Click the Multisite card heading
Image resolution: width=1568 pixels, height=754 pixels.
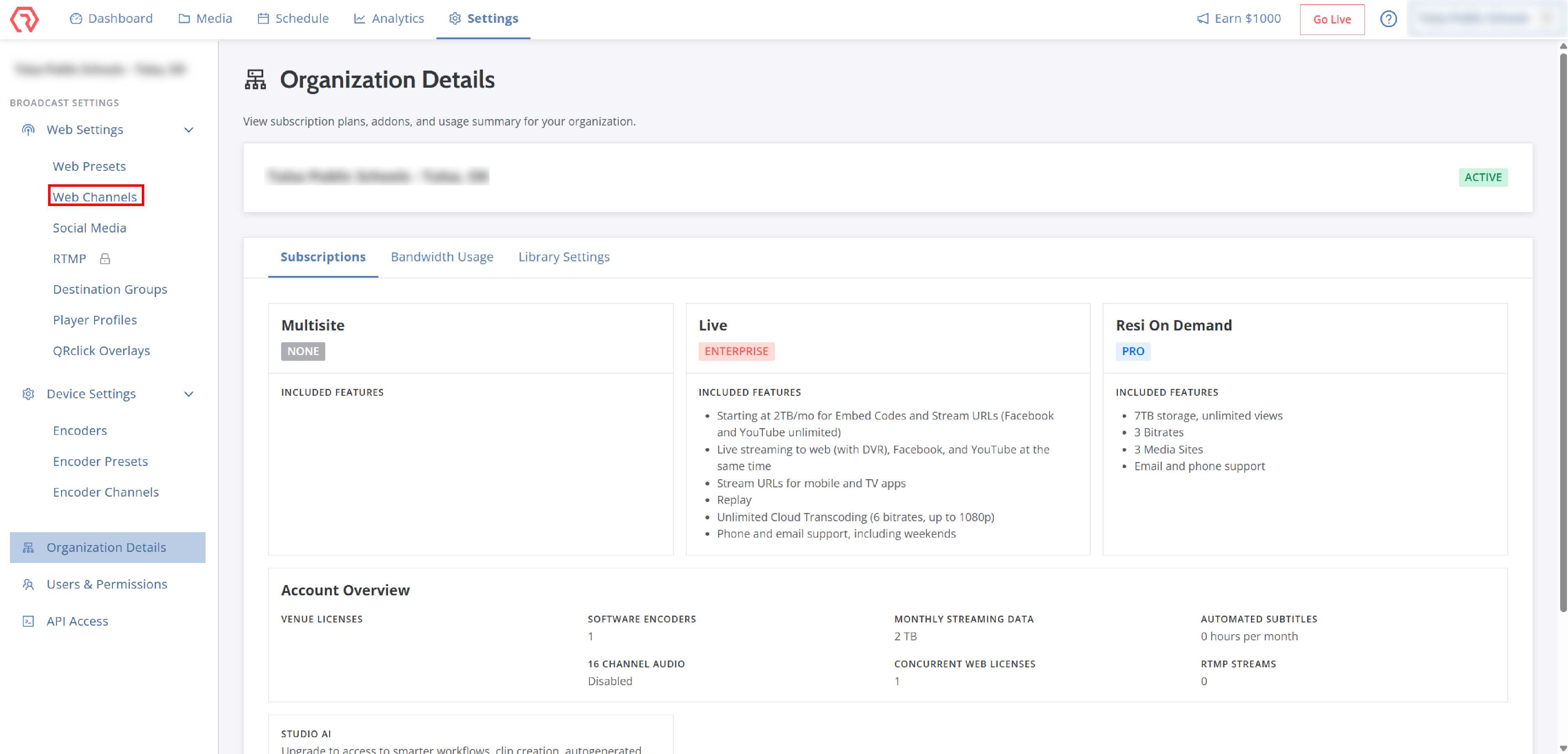click(x=313, y=325)
